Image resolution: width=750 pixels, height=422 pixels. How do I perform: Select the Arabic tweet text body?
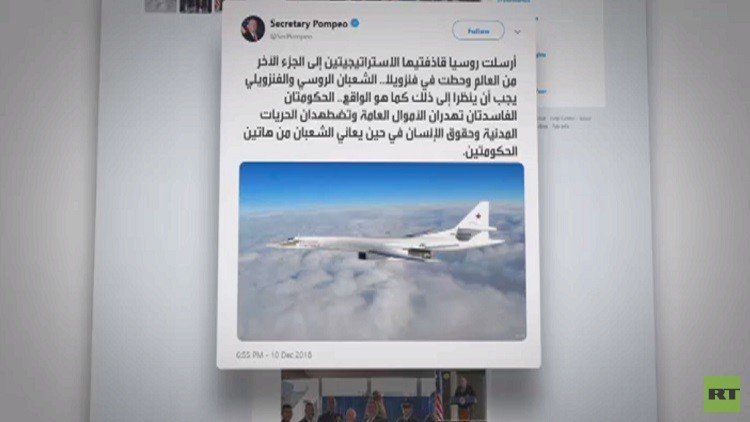(x=380, y=106)
